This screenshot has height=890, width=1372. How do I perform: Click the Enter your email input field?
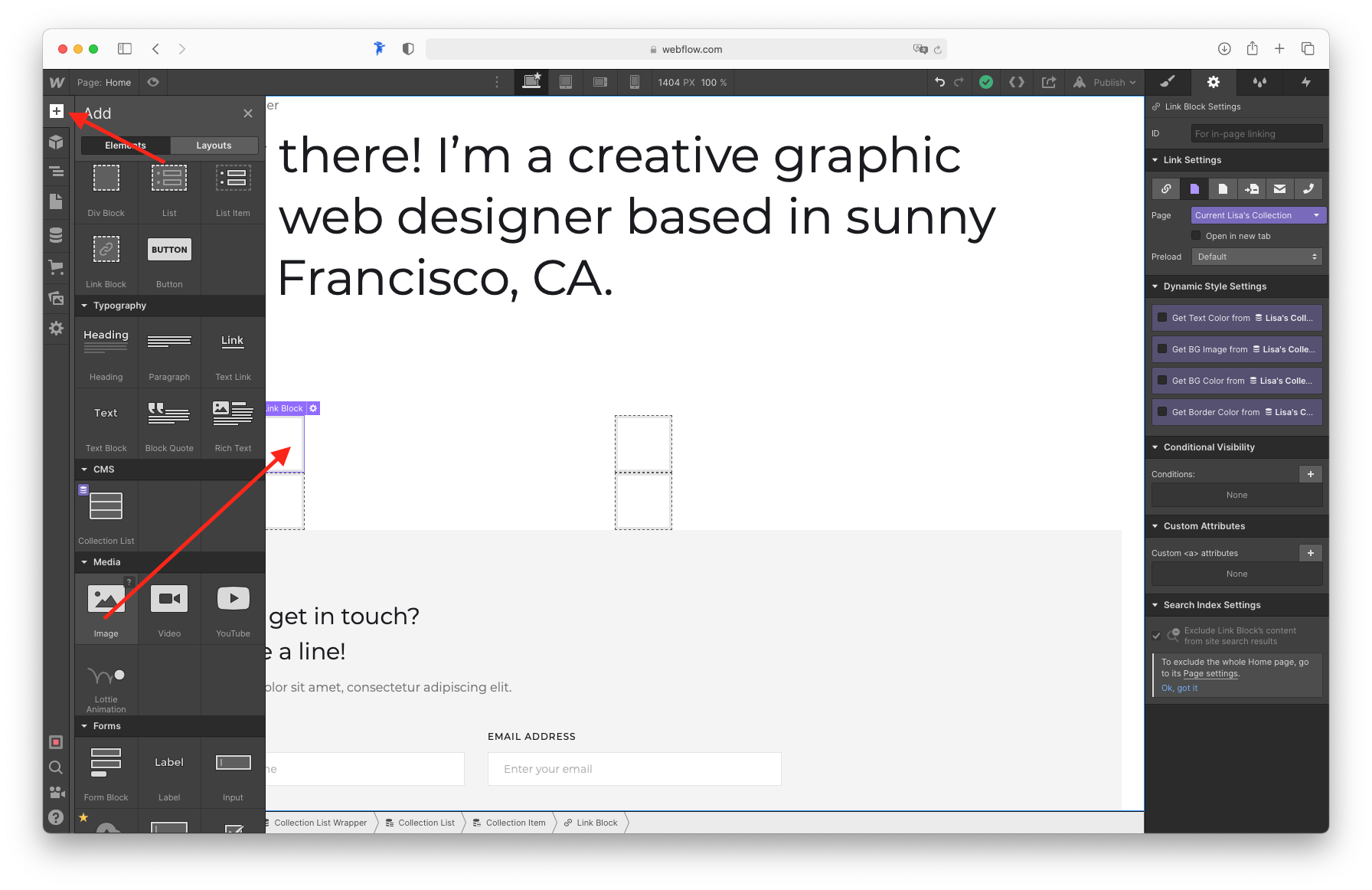click(634, 768)
